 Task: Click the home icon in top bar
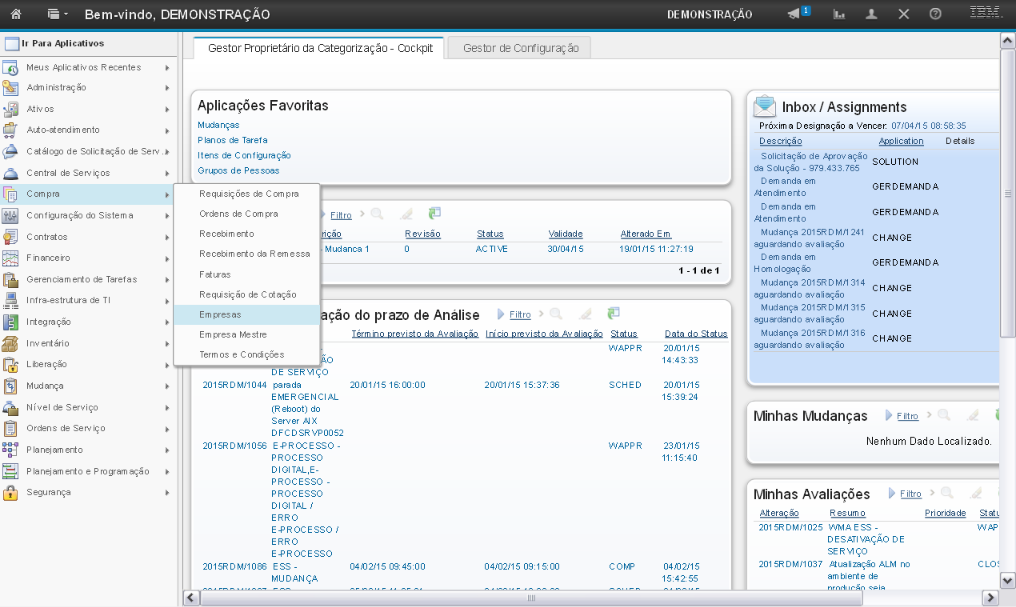16,14
